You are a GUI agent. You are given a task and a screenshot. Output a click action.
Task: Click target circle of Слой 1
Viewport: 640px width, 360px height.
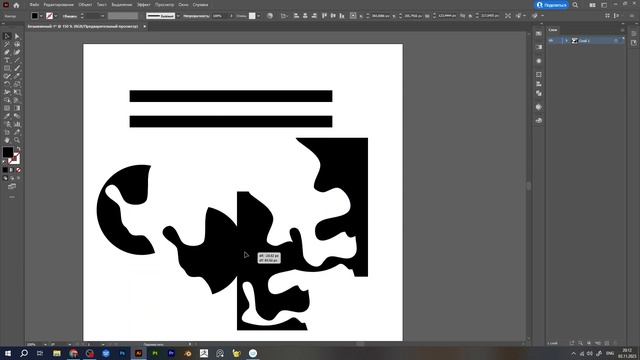616,40
